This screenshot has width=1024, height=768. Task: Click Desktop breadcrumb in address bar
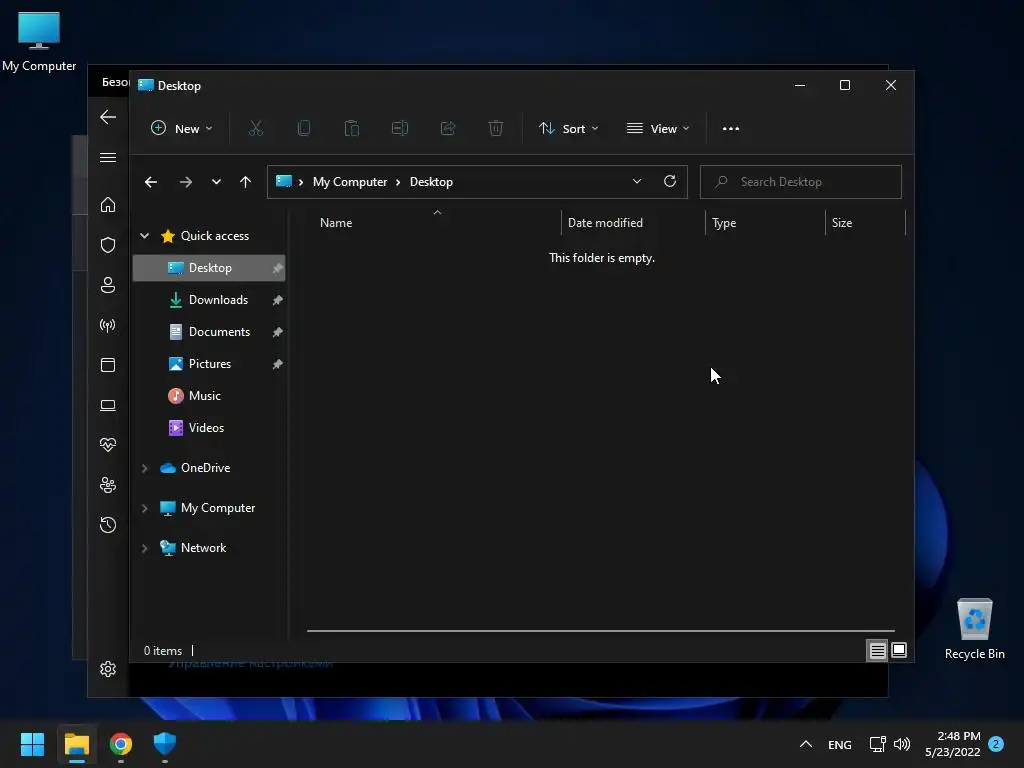(431, 182)
